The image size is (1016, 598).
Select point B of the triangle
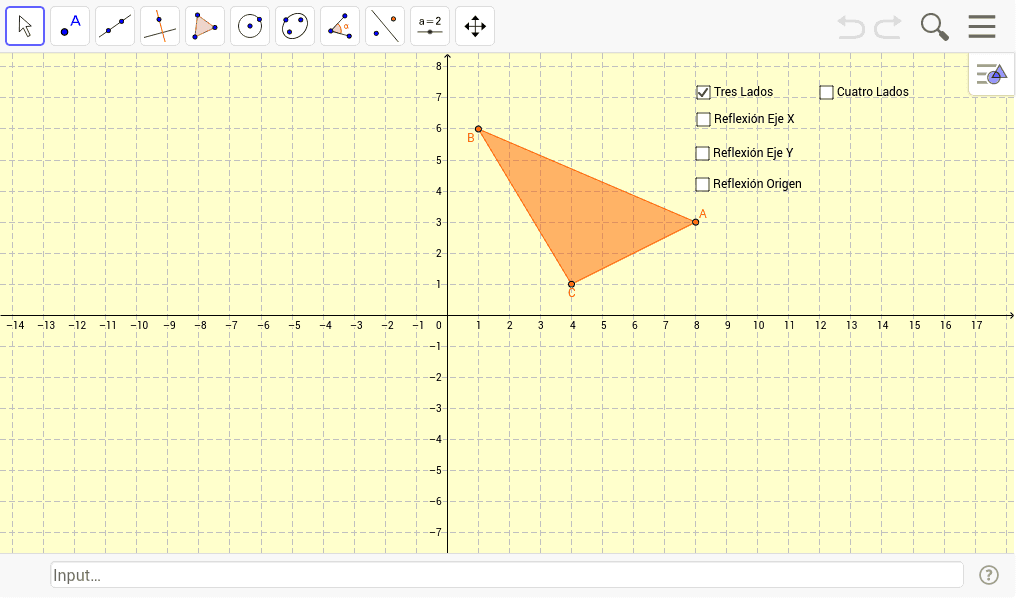pos(478,129)
